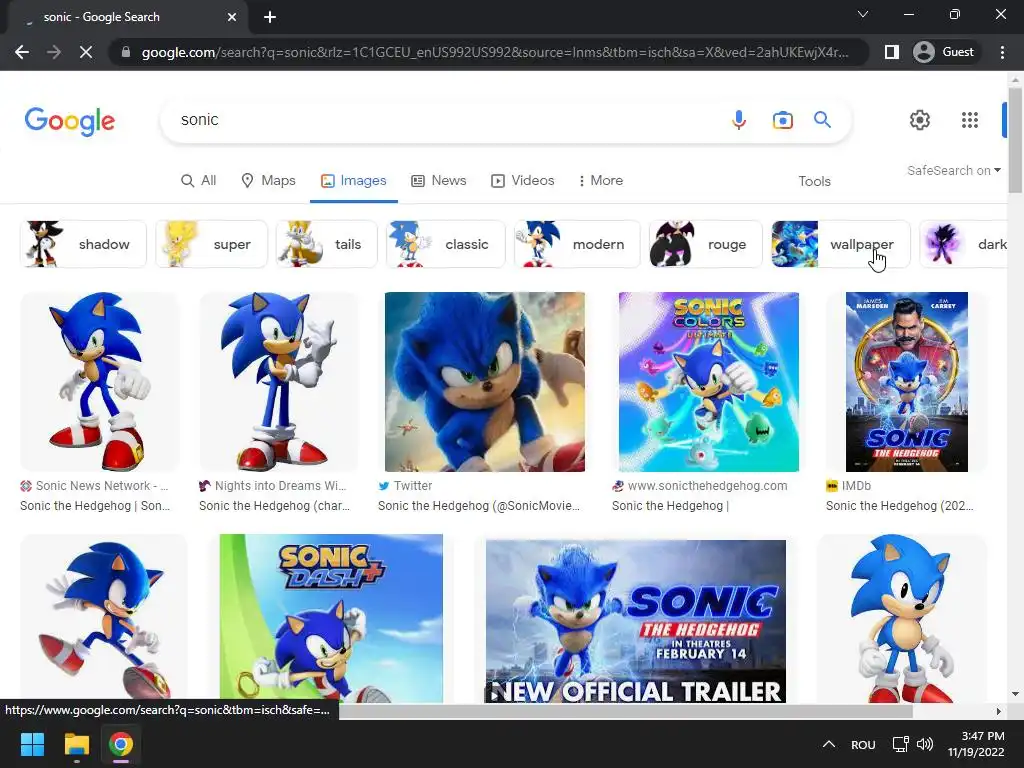This screenshot has height=768, width=1024.
Task: Open the Guest profile menu
Action: (x=944, y=52)
